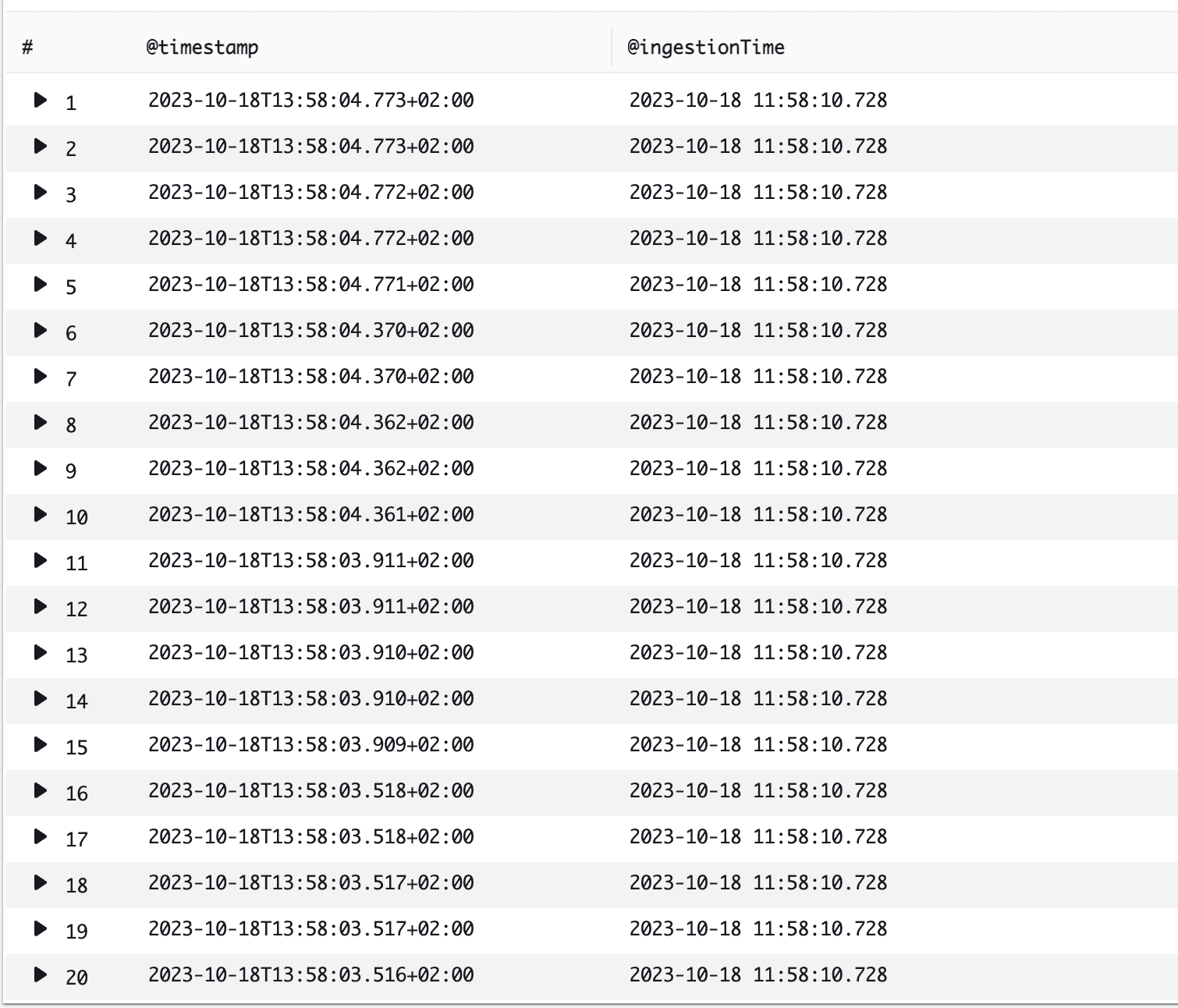Select timestamp 13:58:03.518+02:00 in row 16
The width and height of the screenshot is (1178, 1008).
pyautogui.click(x=311, y=791)
